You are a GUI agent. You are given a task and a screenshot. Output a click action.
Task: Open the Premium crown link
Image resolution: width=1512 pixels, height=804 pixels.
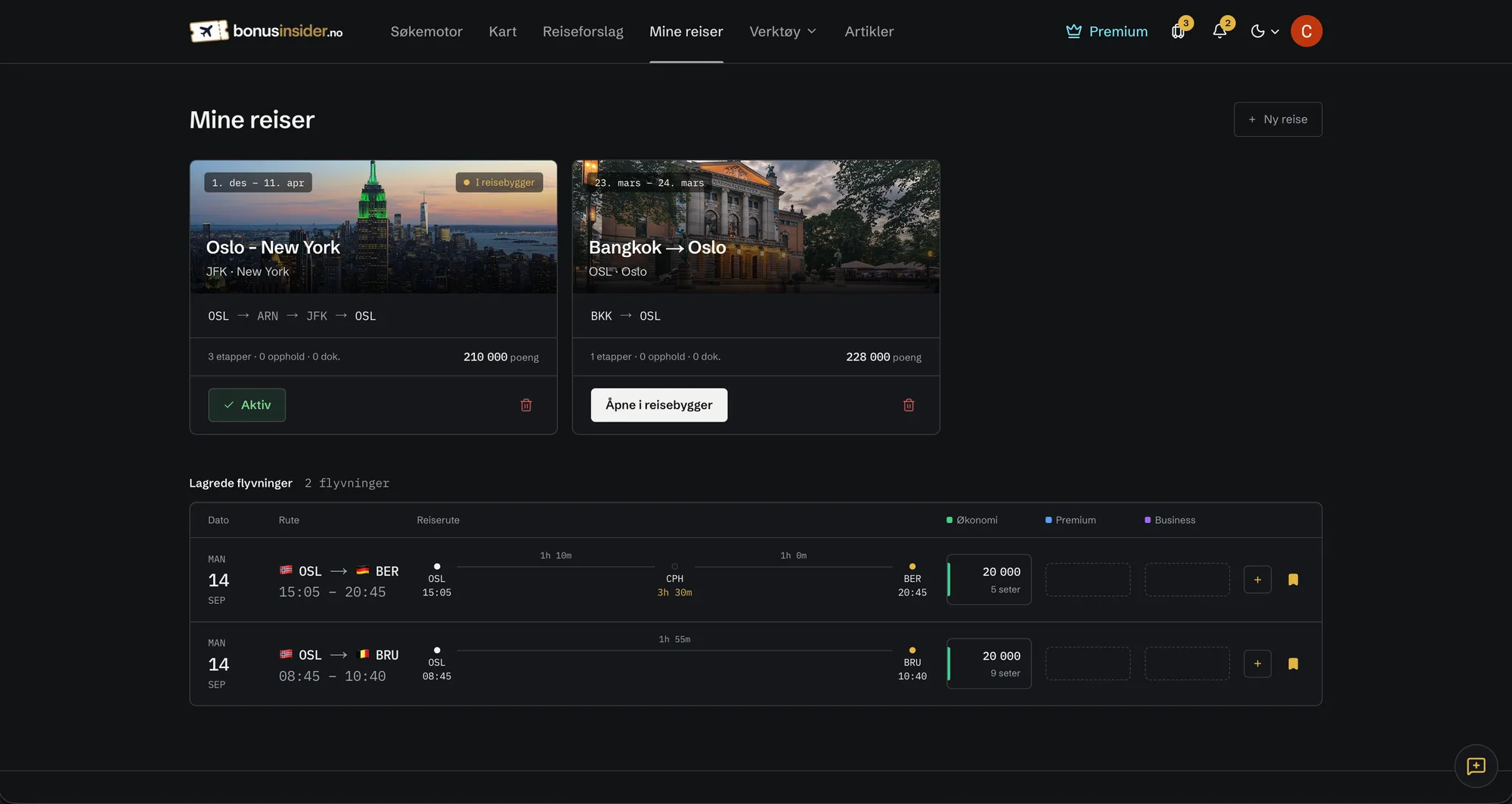[x=1107, y=31]
